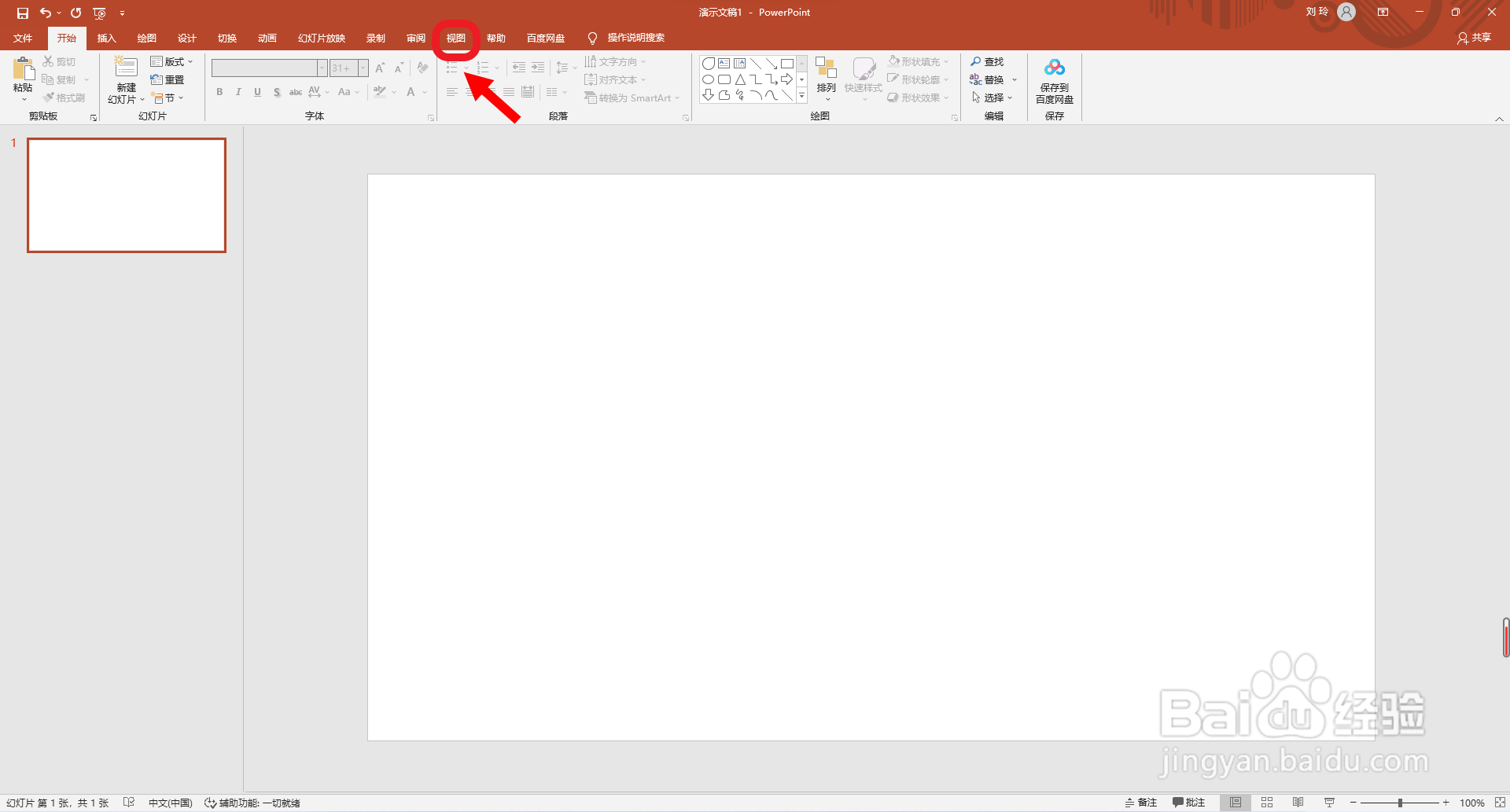Select the triangle shape in shapes gallery
This screenshot has height=812, width=1510.
(x=739, y=79)
